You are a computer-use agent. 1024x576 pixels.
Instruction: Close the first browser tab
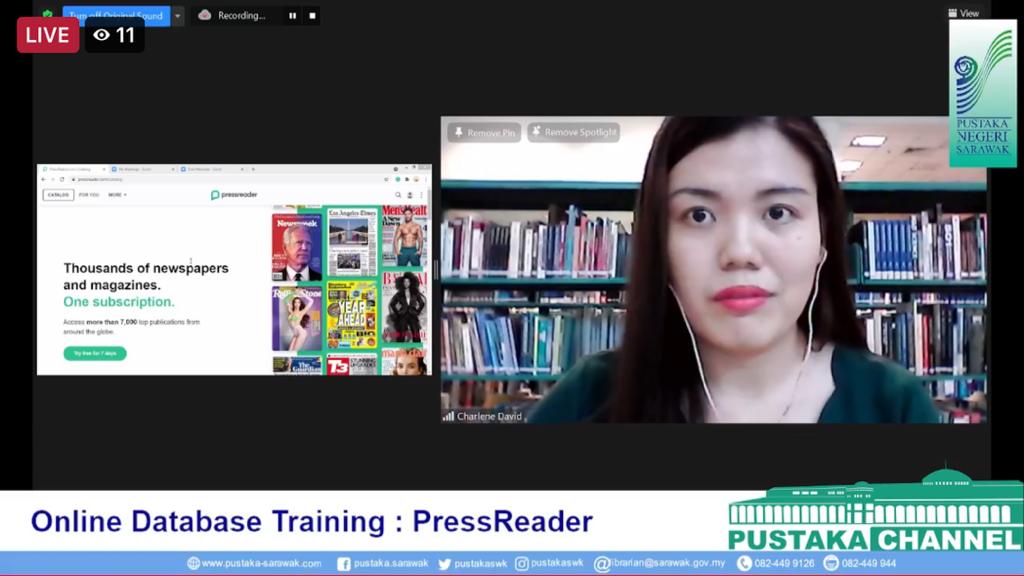[x=104, y=169]
